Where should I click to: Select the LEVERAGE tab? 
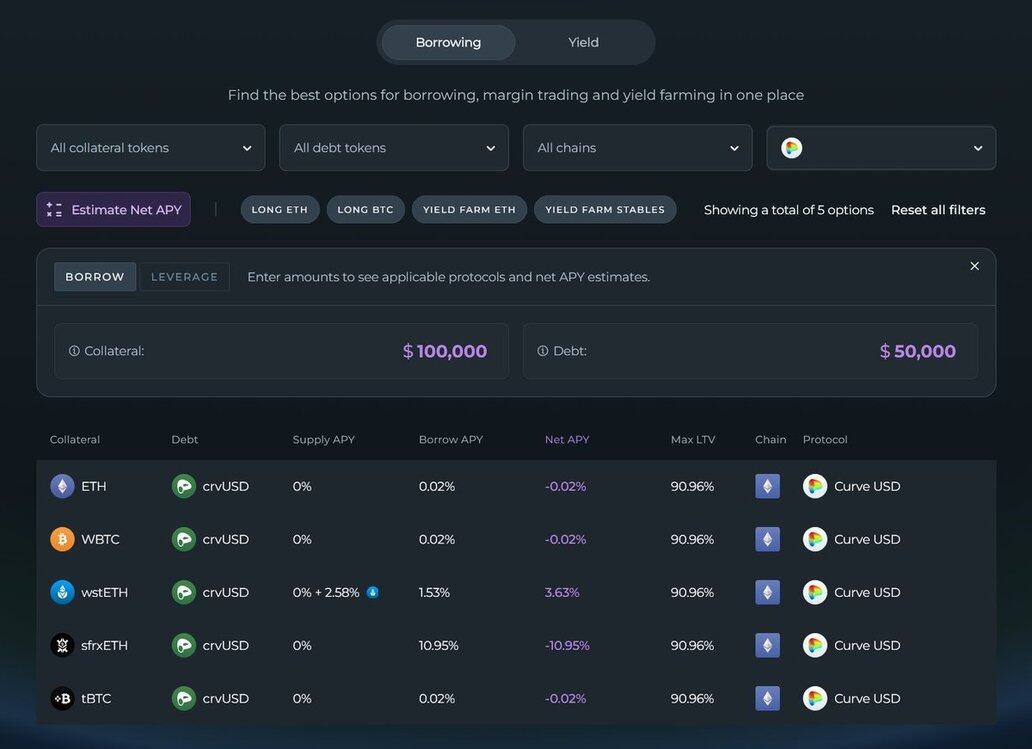click(x=184, y=277)
